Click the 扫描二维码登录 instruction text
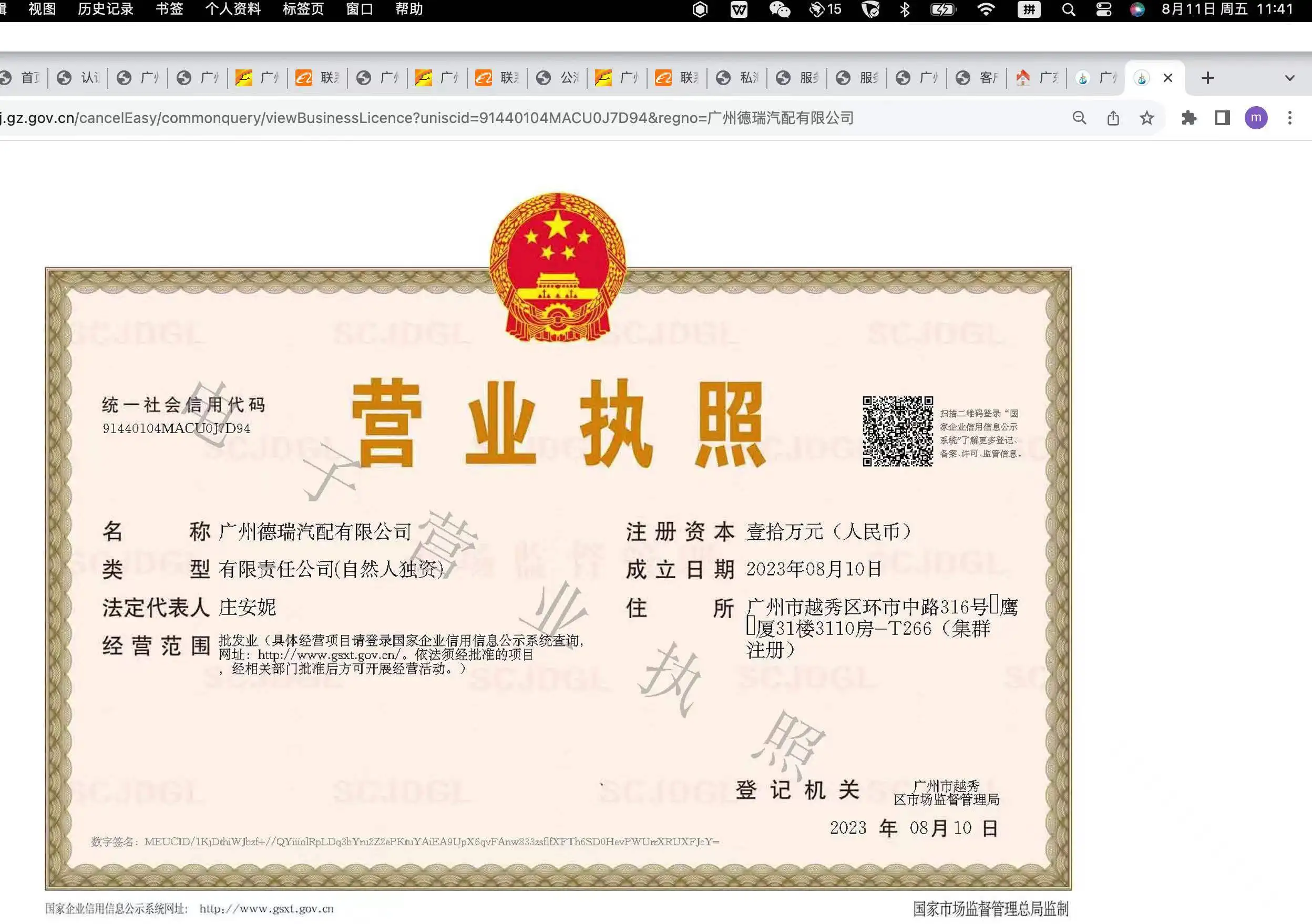 click(979, 433)
